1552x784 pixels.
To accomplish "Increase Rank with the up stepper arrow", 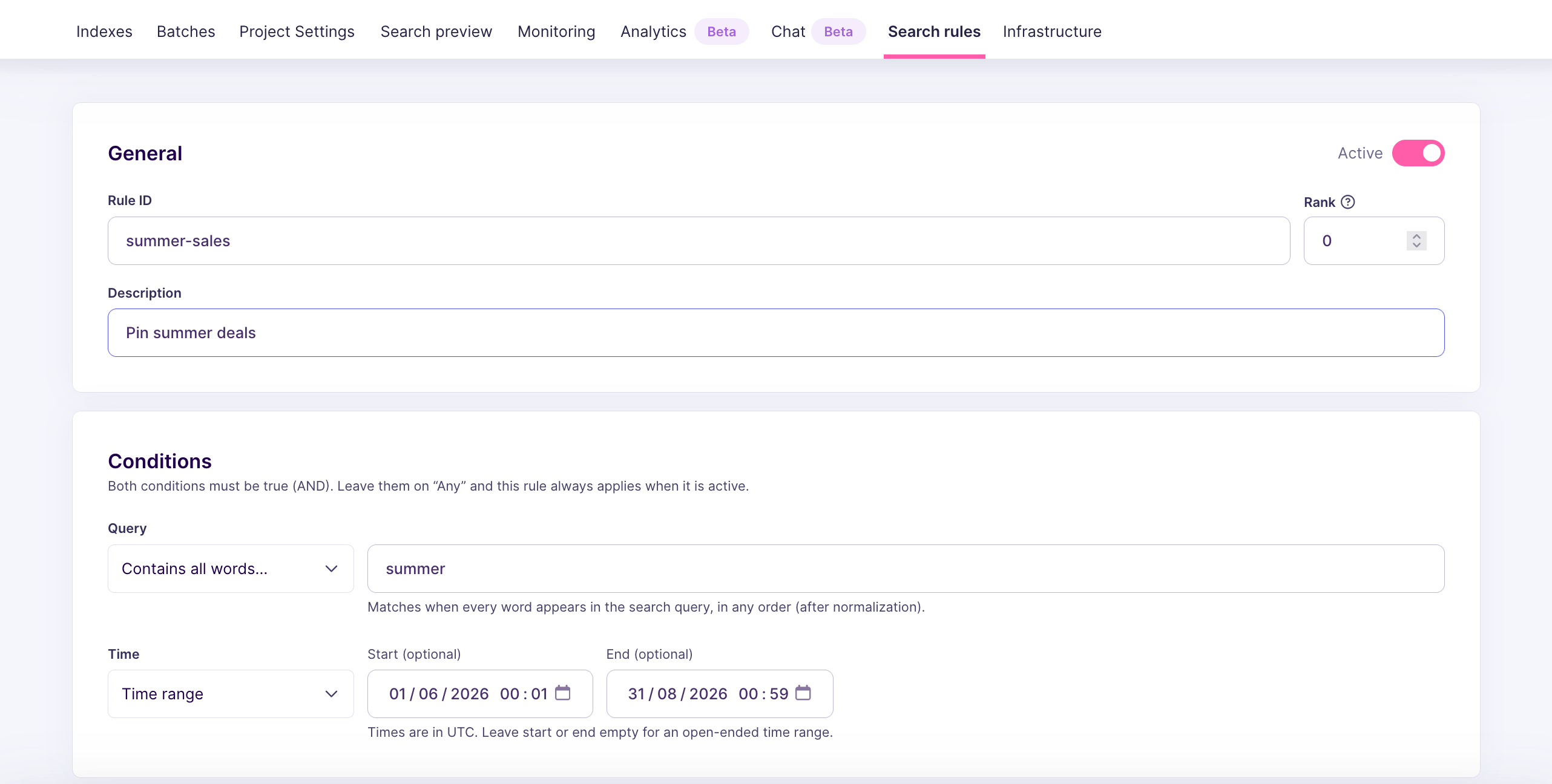I will tap(1416, 235).
